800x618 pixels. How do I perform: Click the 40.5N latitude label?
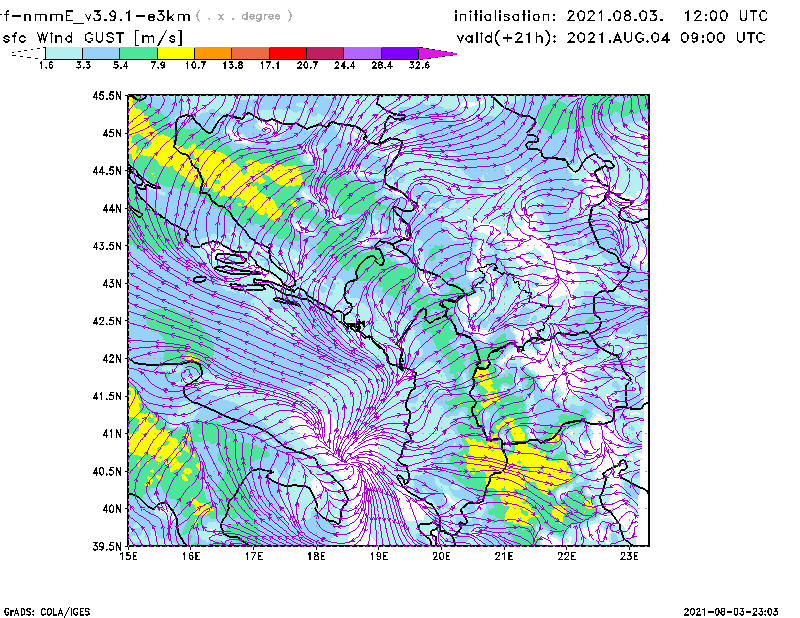pyautogui.click(x=107, y=471)
